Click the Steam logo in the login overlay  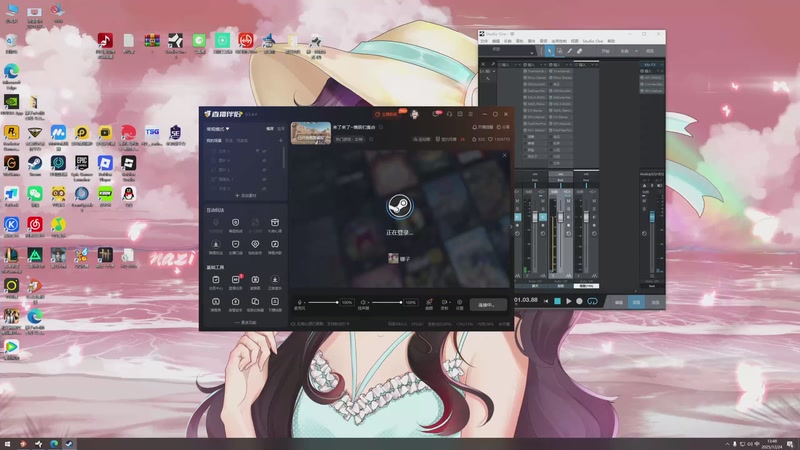[x=399, y=206]
